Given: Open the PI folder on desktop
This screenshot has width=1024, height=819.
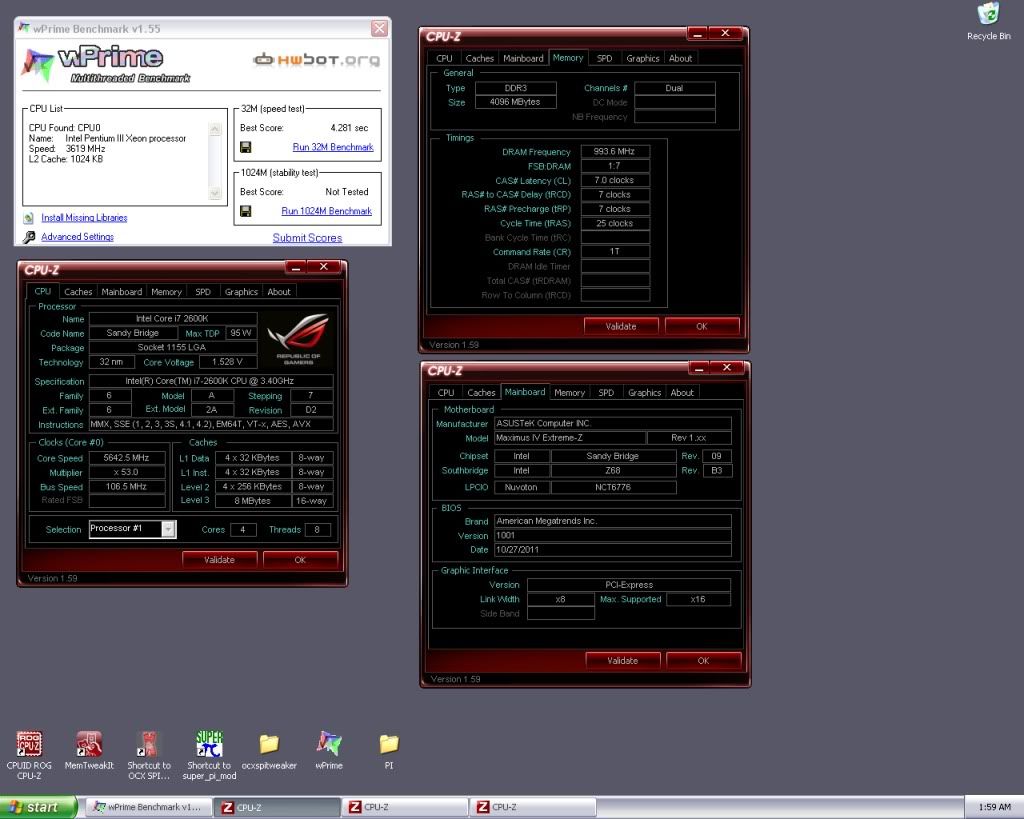Looking at the screenshot, I should tap(389, 745).
